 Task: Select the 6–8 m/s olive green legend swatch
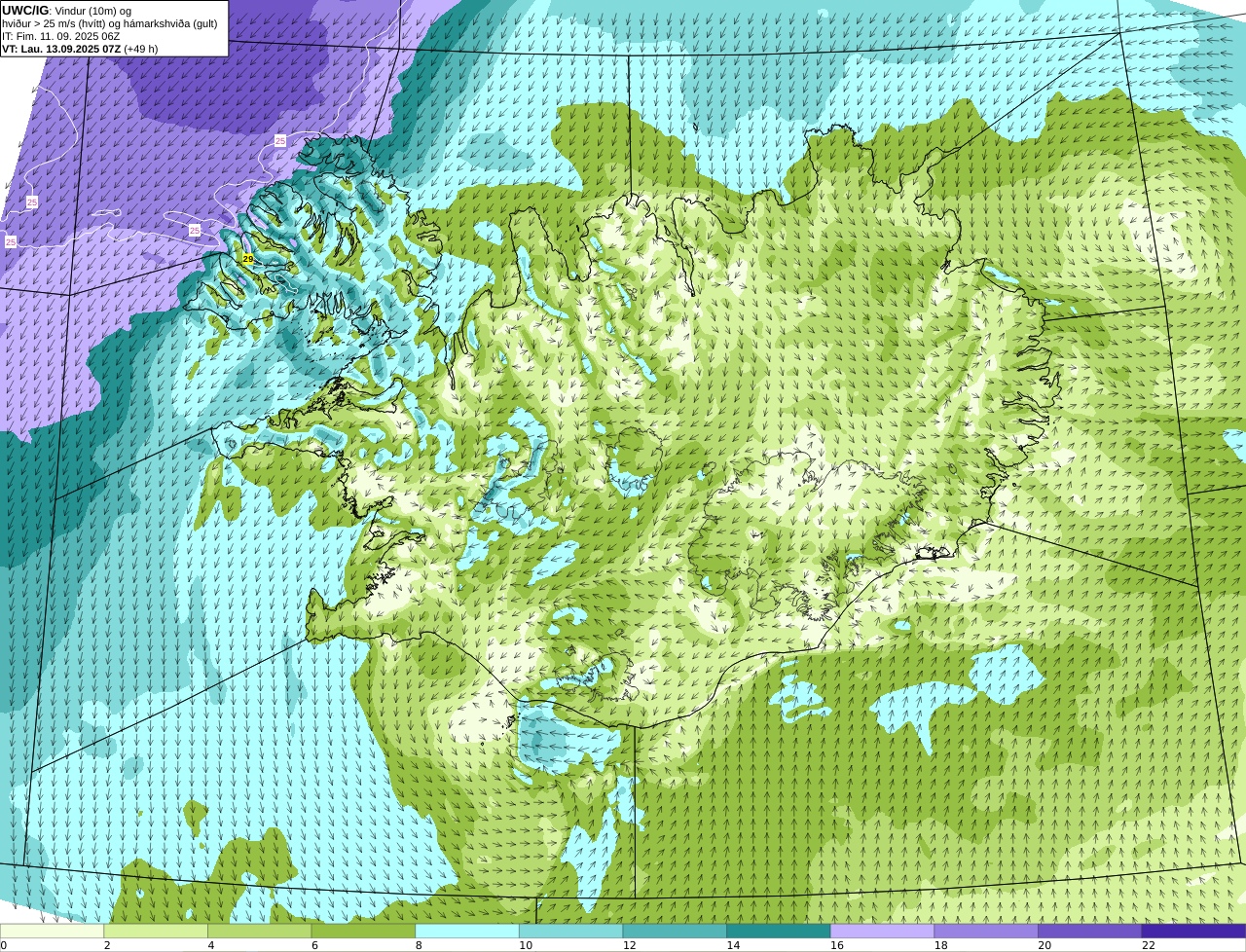(363, 932)
